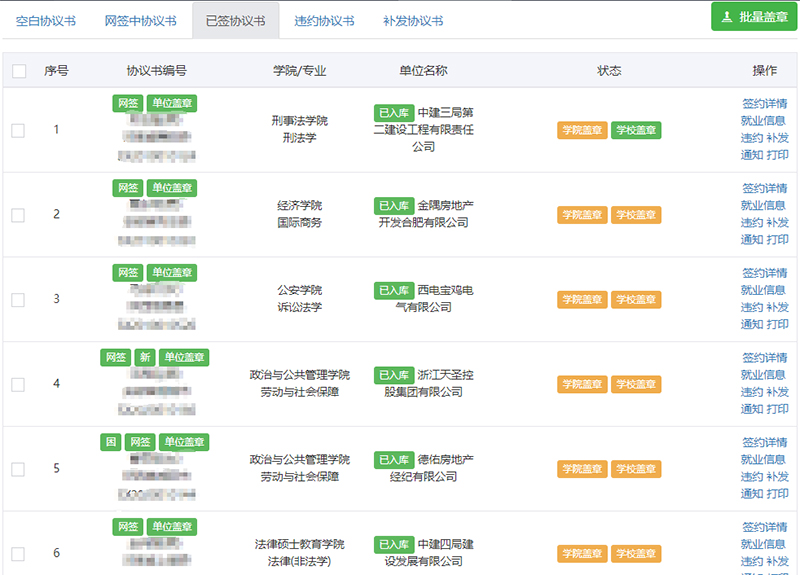Select the checkbox for row 3

[18, 299]
